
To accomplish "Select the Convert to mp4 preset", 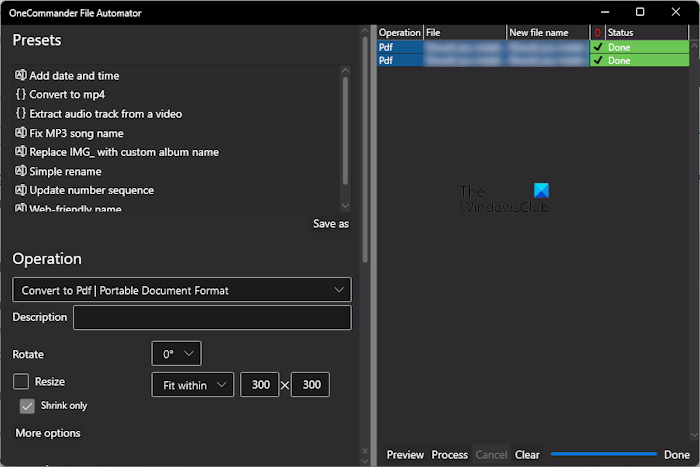I will [67, 95].
